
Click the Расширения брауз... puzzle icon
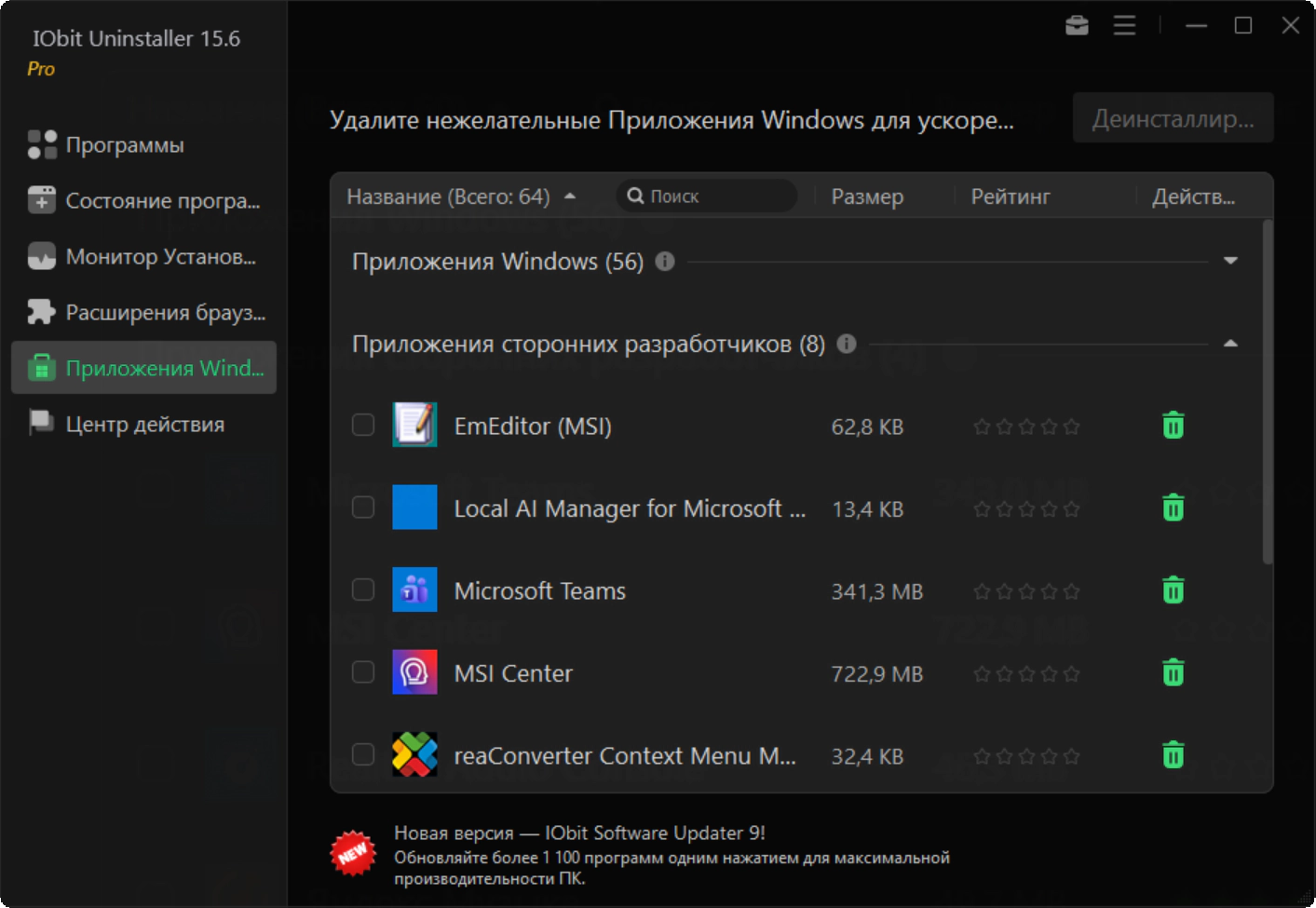(42, 312)
